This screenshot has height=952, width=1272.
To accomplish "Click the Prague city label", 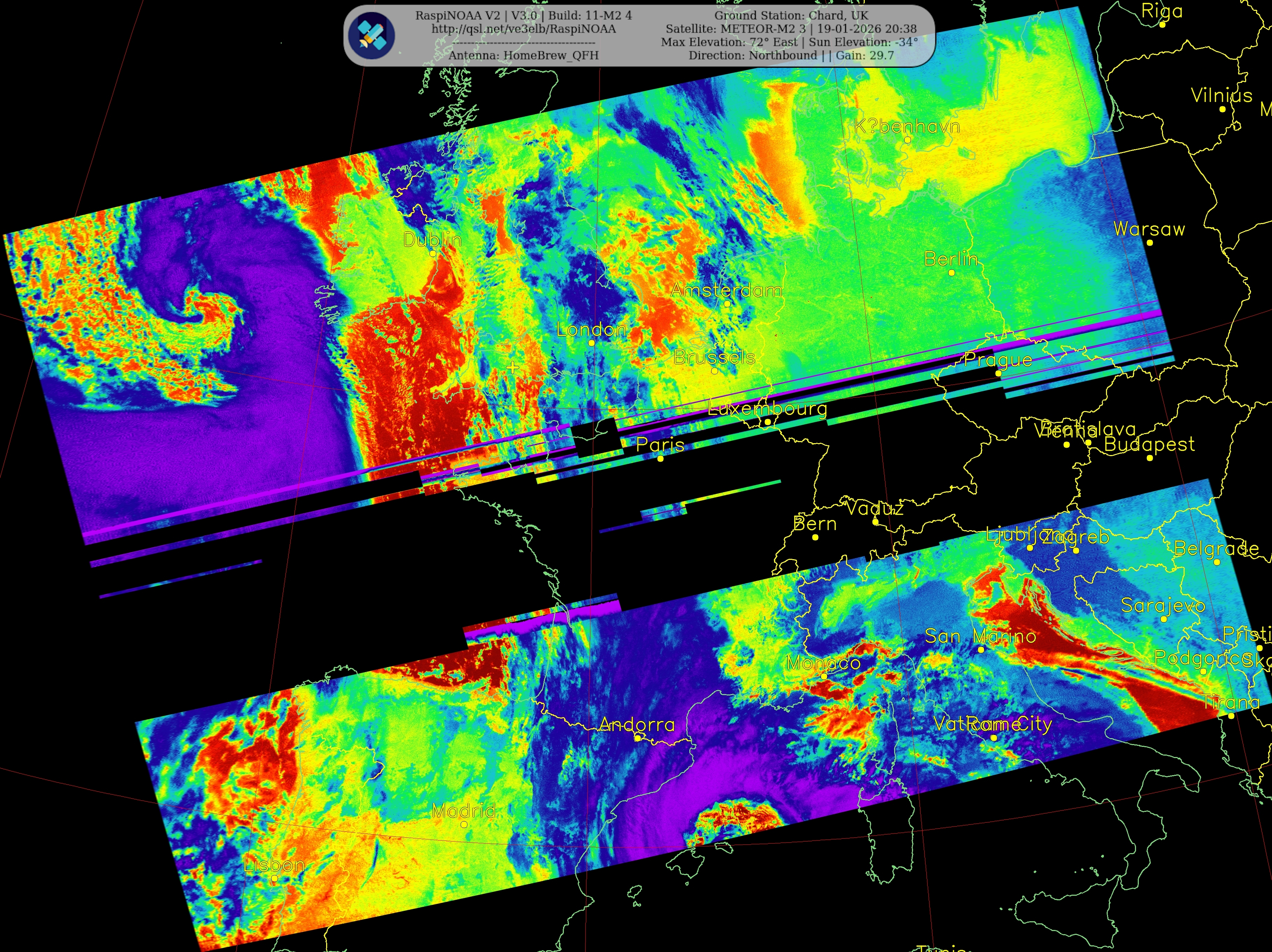I will (x=998, y=360).
